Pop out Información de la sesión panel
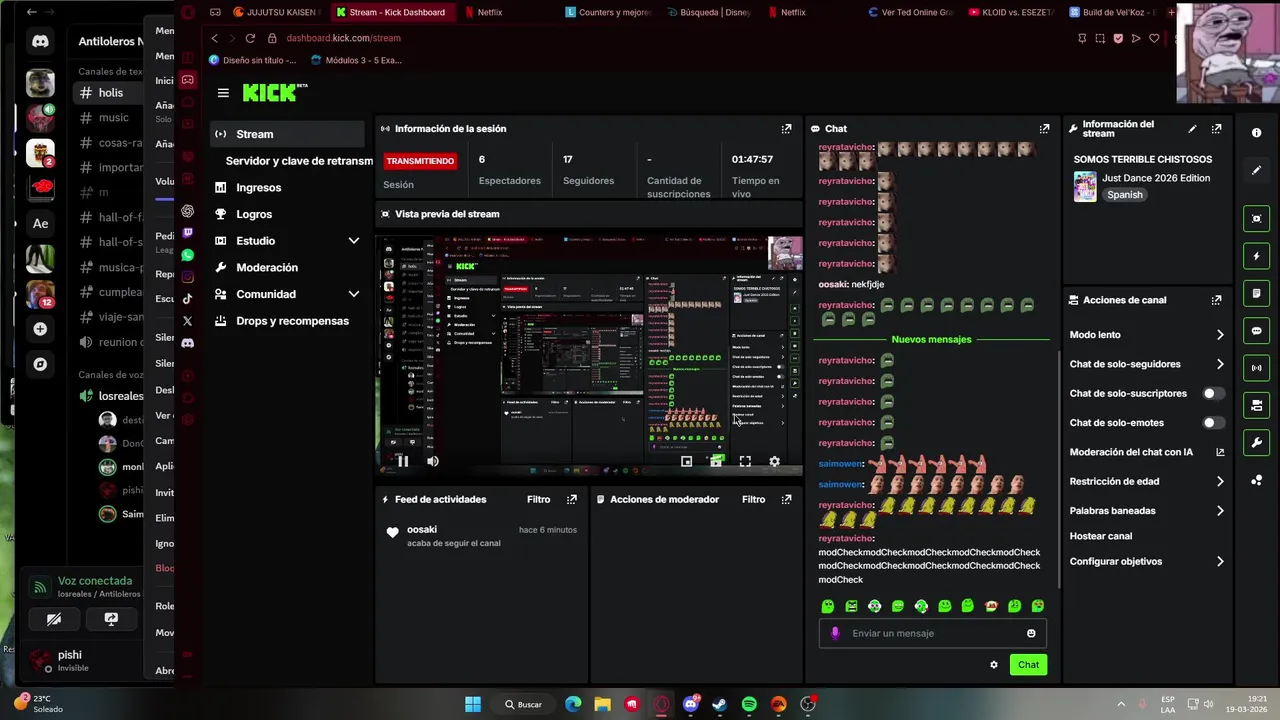 click(786, 128)
